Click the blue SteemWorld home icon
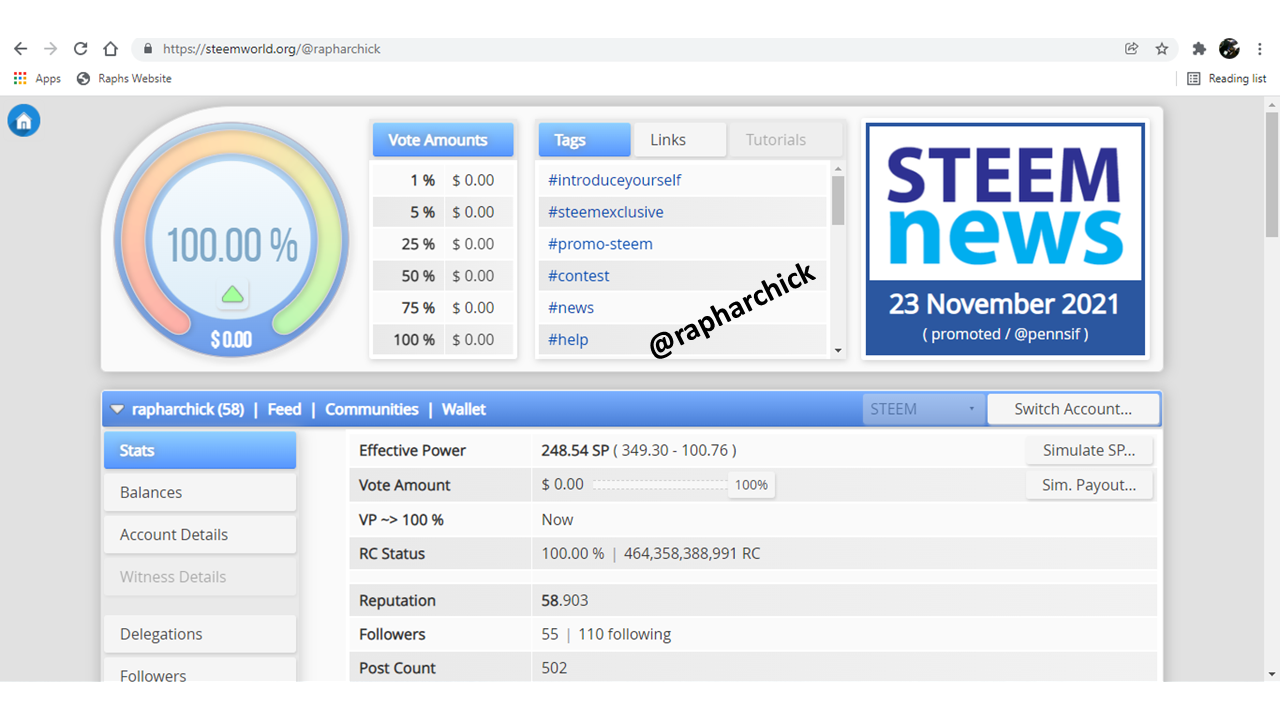1280x720 pixels. coord(24,121)
